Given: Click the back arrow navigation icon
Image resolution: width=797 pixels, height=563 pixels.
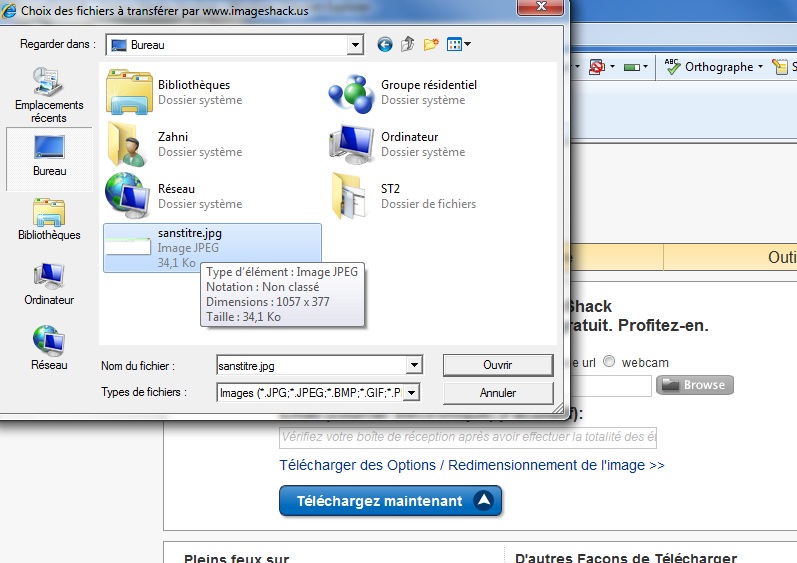Looking at the screenshot, I should pyautogui.click(x=385, y=44).
